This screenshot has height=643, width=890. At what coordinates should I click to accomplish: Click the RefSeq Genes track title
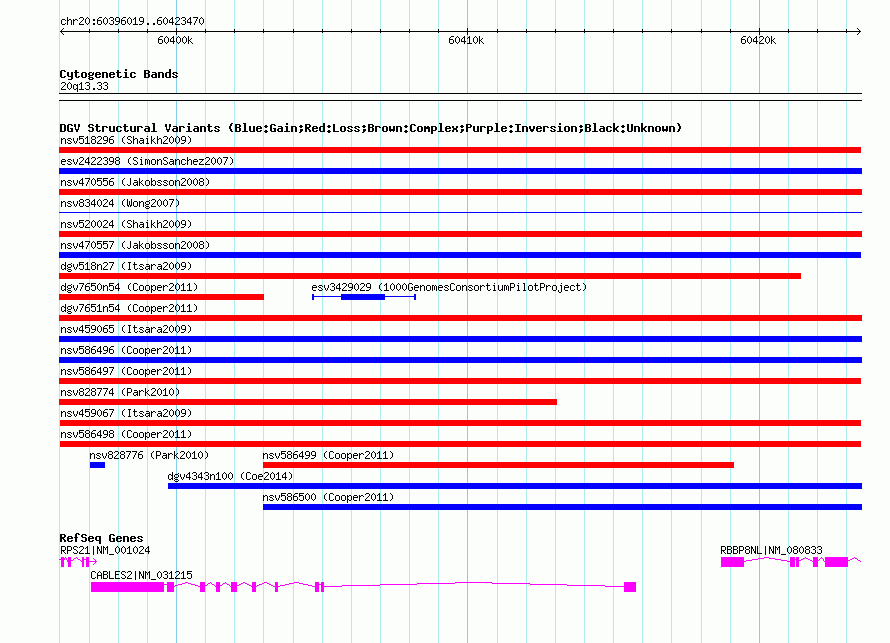click(x=101, y=538)
